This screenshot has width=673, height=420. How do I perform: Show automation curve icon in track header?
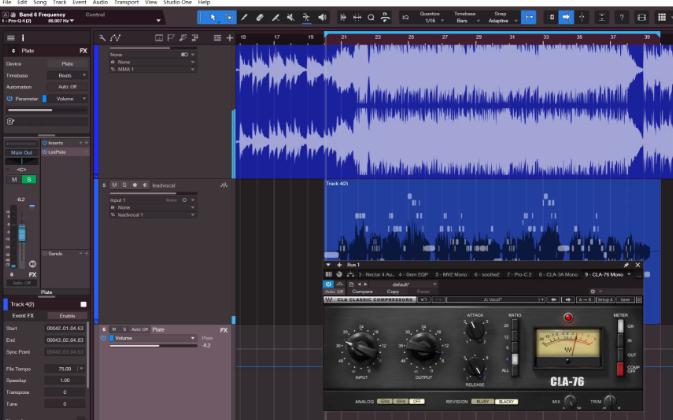click(115, 38)
